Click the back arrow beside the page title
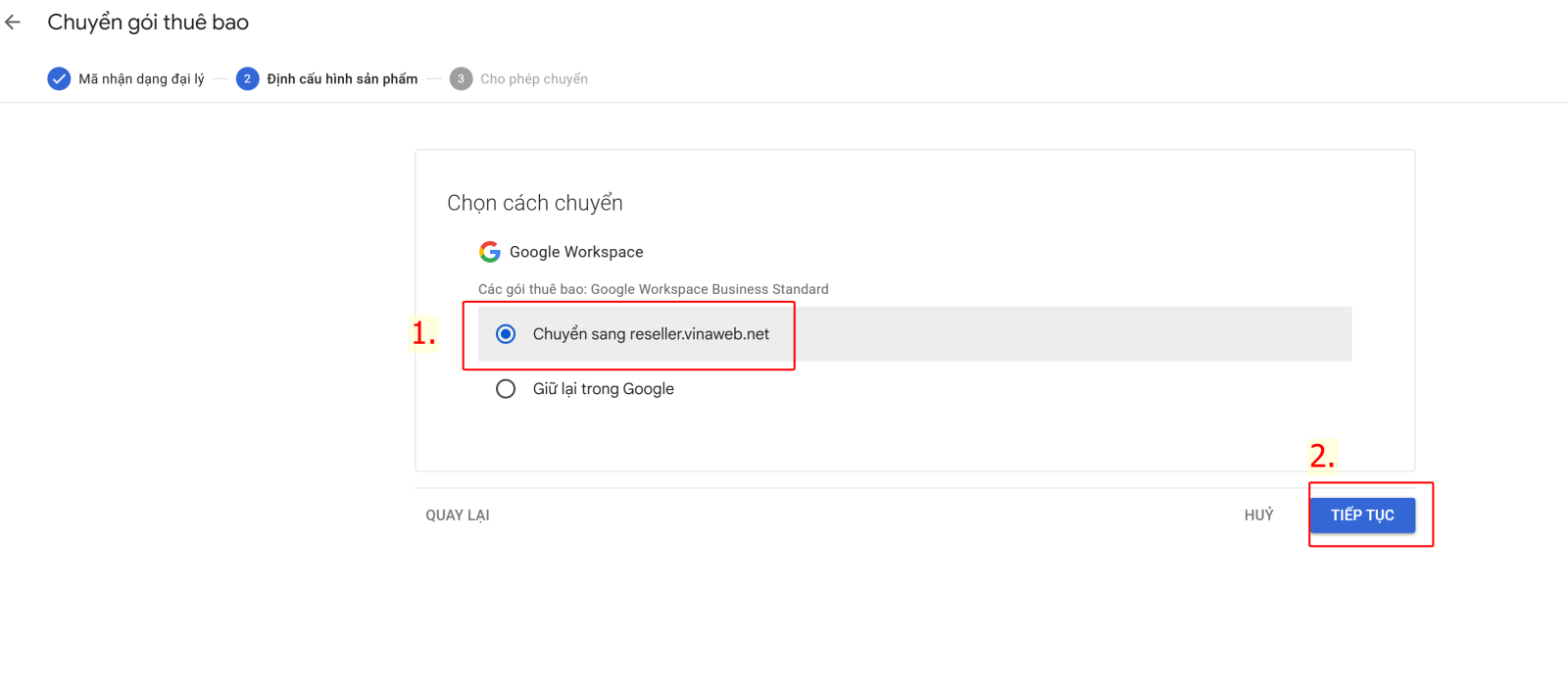This screenshot has width=1568, height=688. point(13,22)
